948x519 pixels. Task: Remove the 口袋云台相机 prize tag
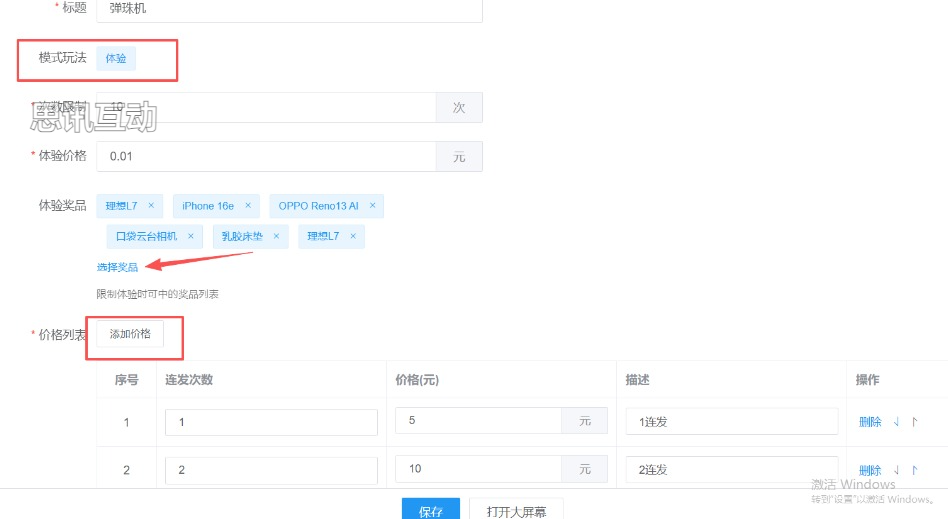(190, 237)
